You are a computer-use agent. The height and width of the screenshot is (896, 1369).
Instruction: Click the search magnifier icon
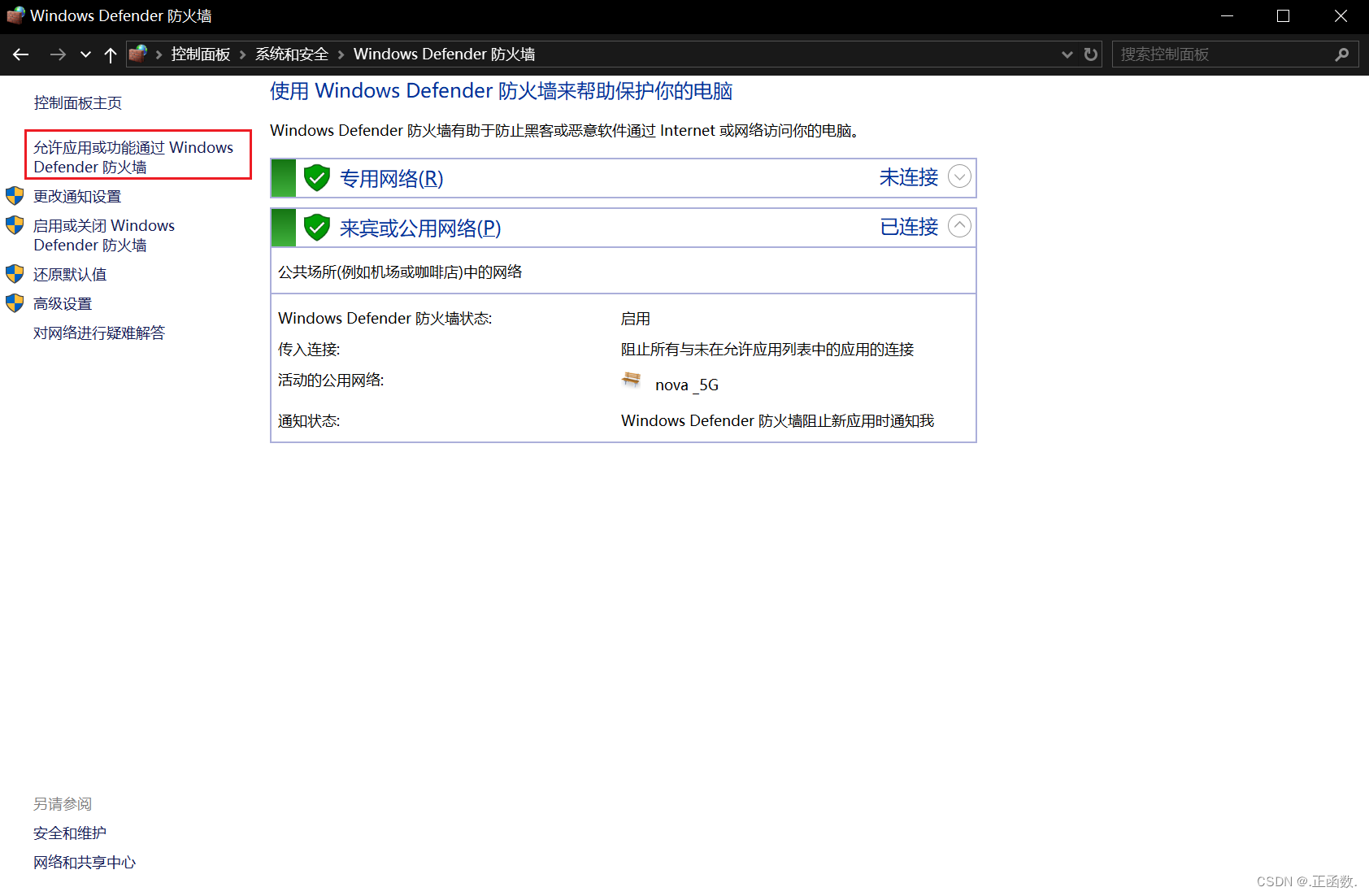(x=1342, y=54)
